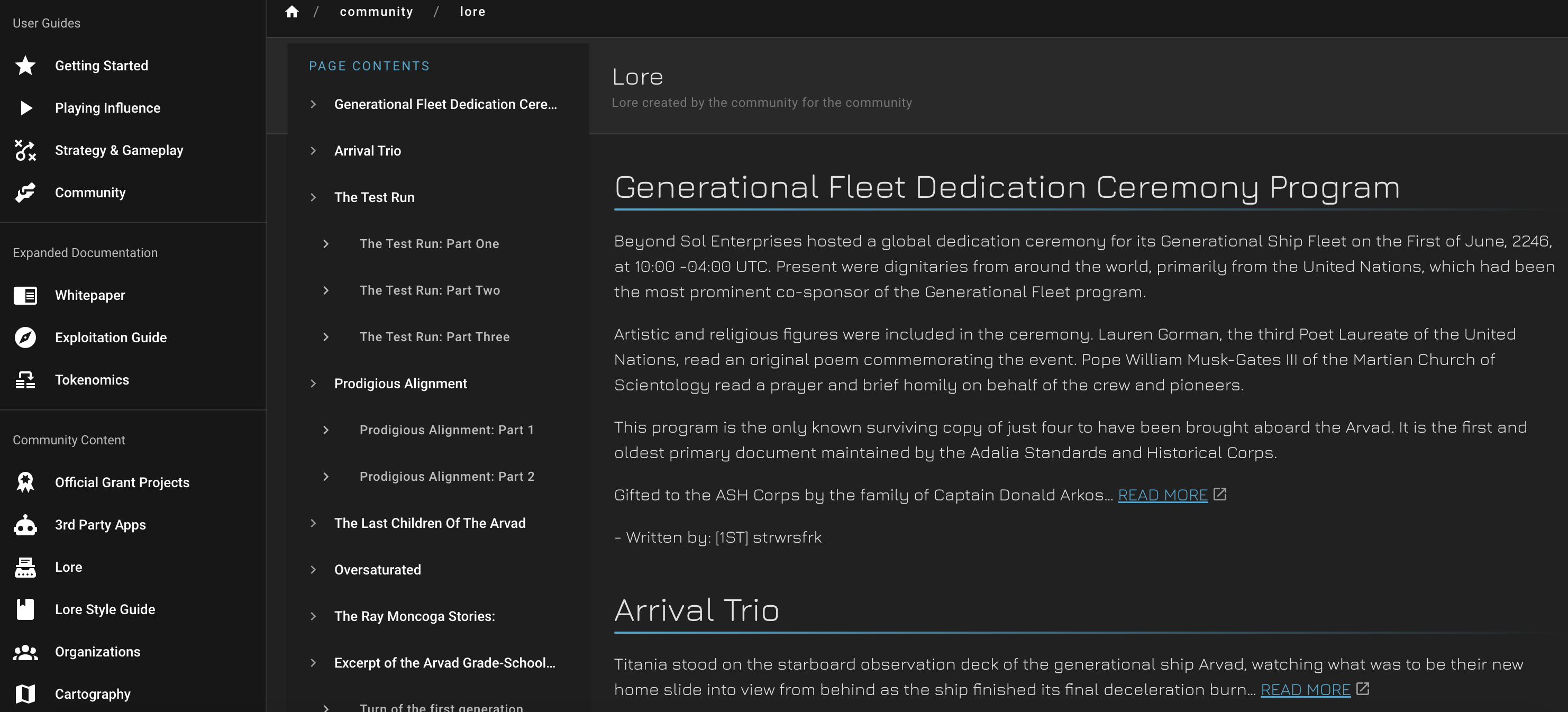Expand chevron beside The Test Run: Part Three

(x=326, y=336)
